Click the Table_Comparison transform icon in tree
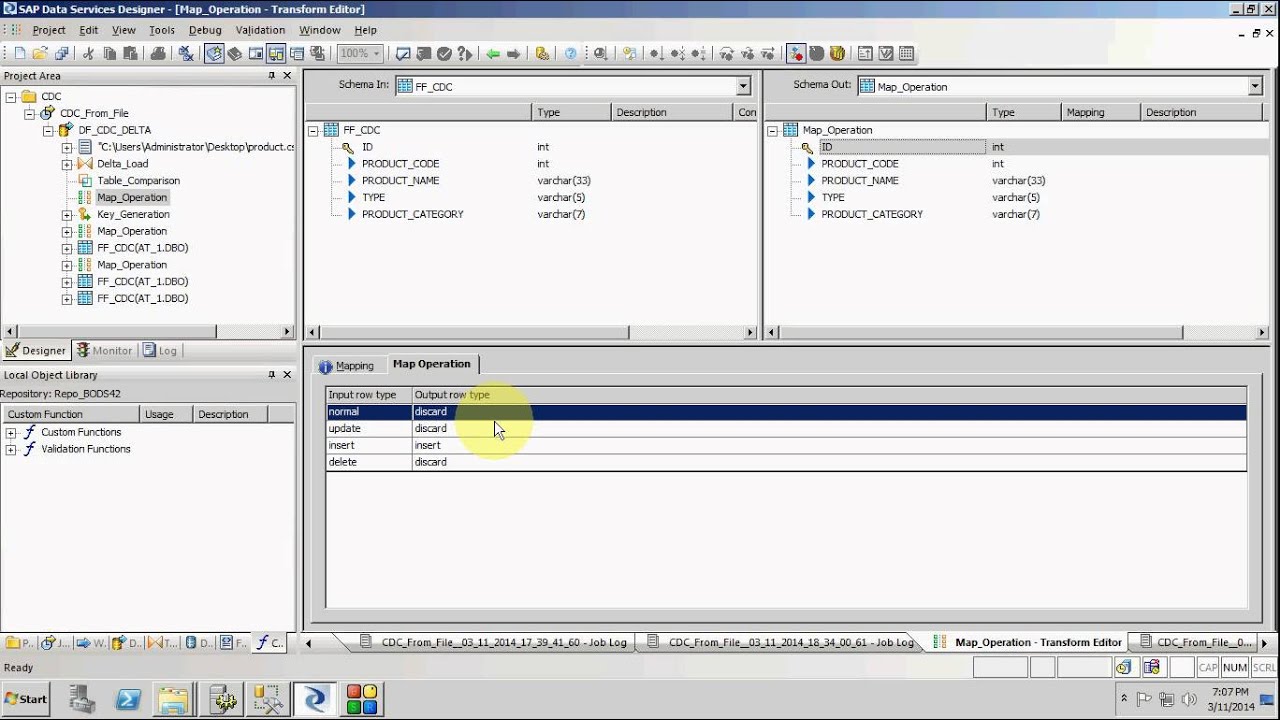Screen dimensions: 1280x720 85,181
